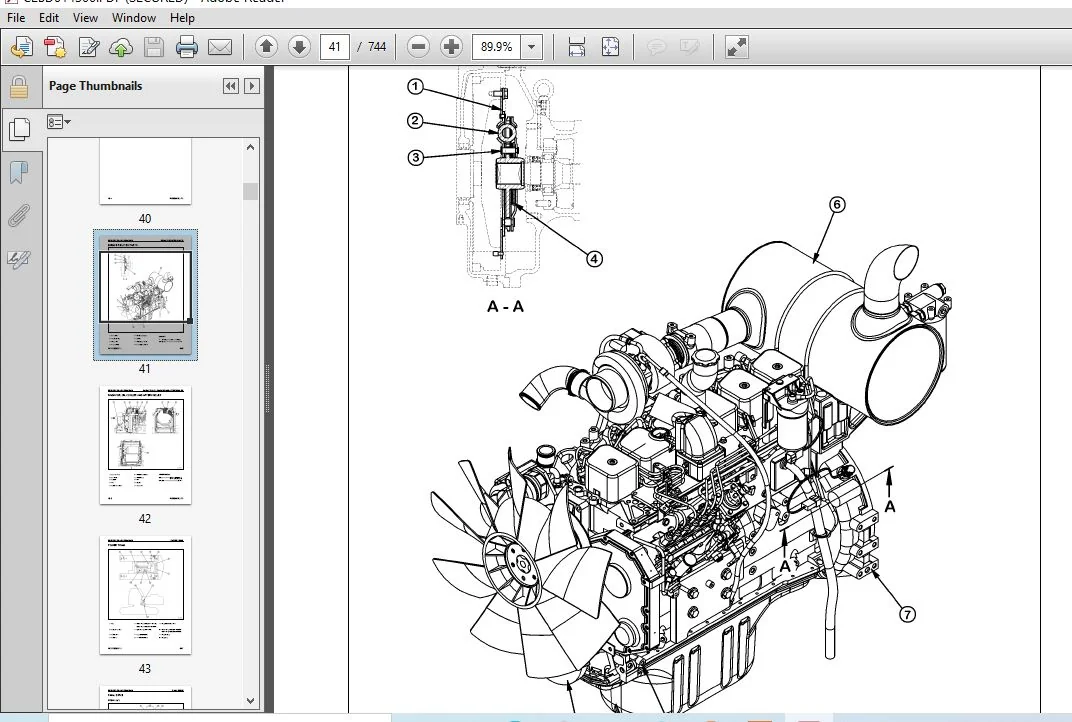The width and height of the screenshot is (1072, 722).
Task: Collapse the panel with double-left arrows
Action: coord(231,86)
